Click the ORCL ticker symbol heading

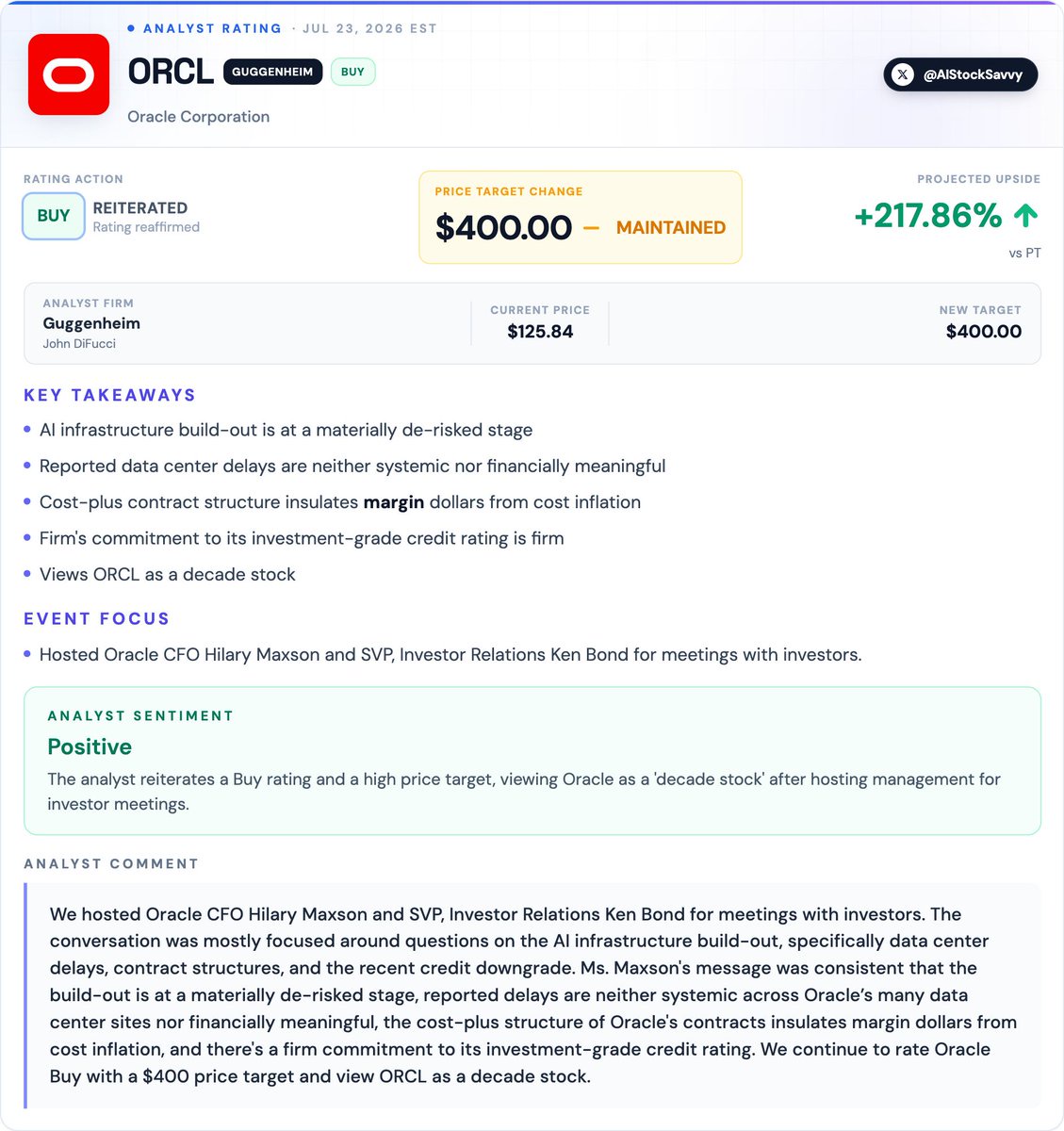click(171, 72)
